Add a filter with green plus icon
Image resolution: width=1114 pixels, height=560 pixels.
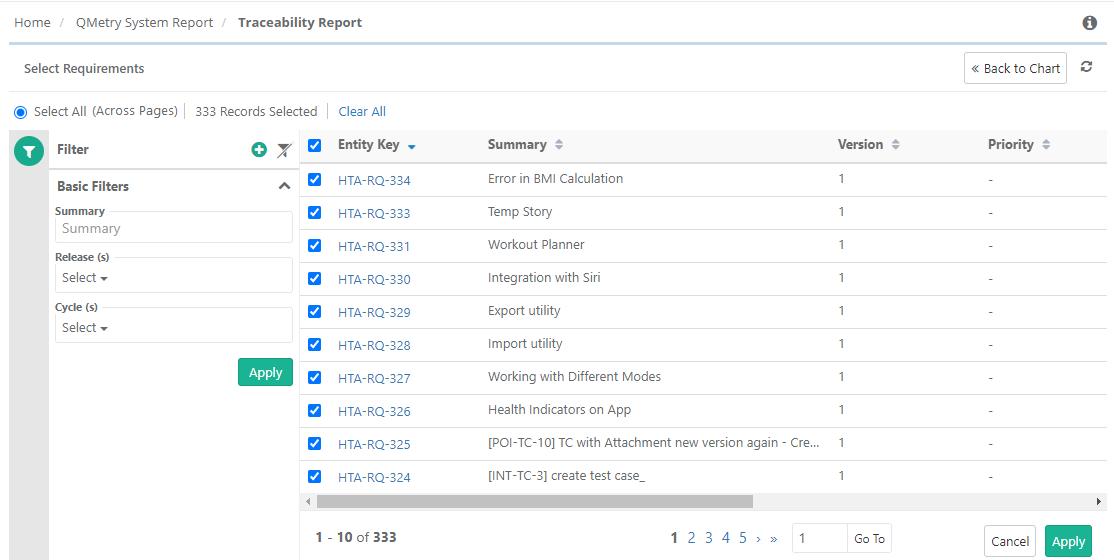(x=259, y=150)
